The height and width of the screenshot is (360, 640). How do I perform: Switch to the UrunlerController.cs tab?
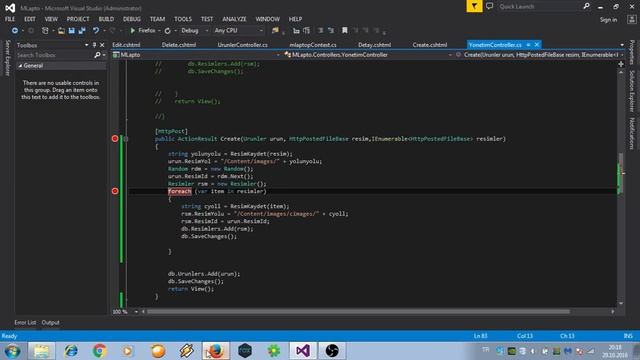tap(242, 45)
